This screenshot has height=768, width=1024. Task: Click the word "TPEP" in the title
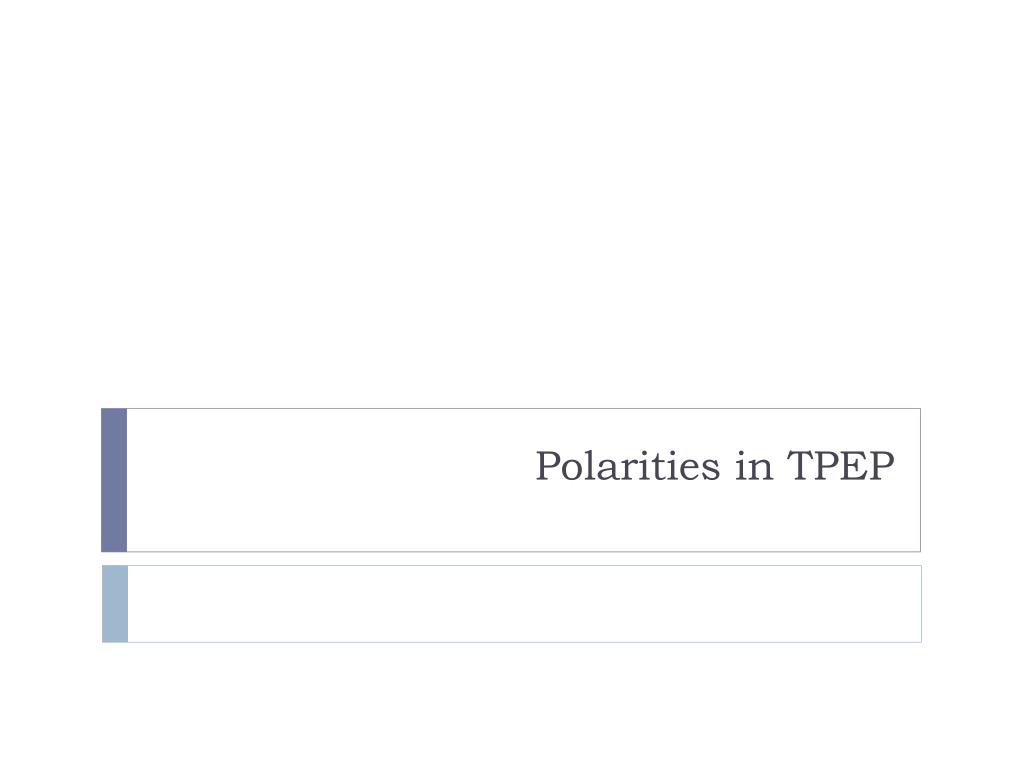point(840,466)
